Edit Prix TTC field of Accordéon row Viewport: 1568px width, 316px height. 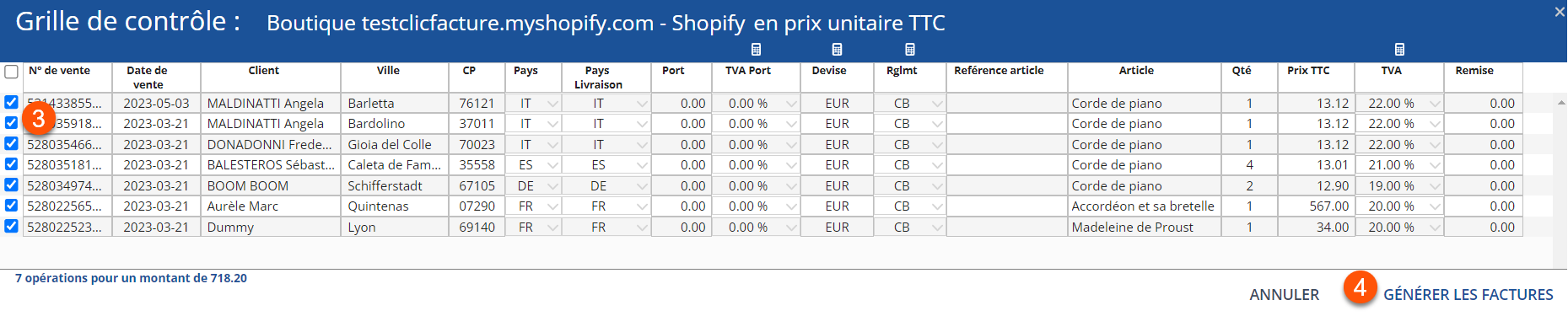pos(1316,206)
